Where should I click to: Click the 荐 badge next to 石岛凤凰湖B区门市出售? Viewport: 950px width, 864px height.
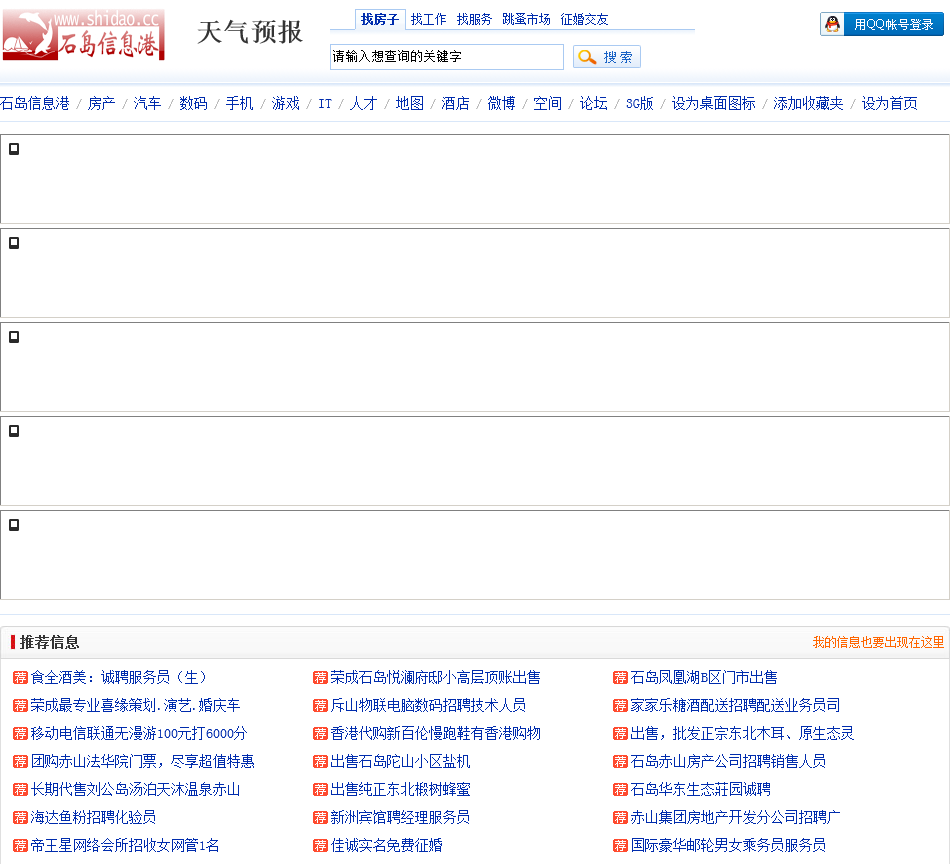click(x=620, y=678)
